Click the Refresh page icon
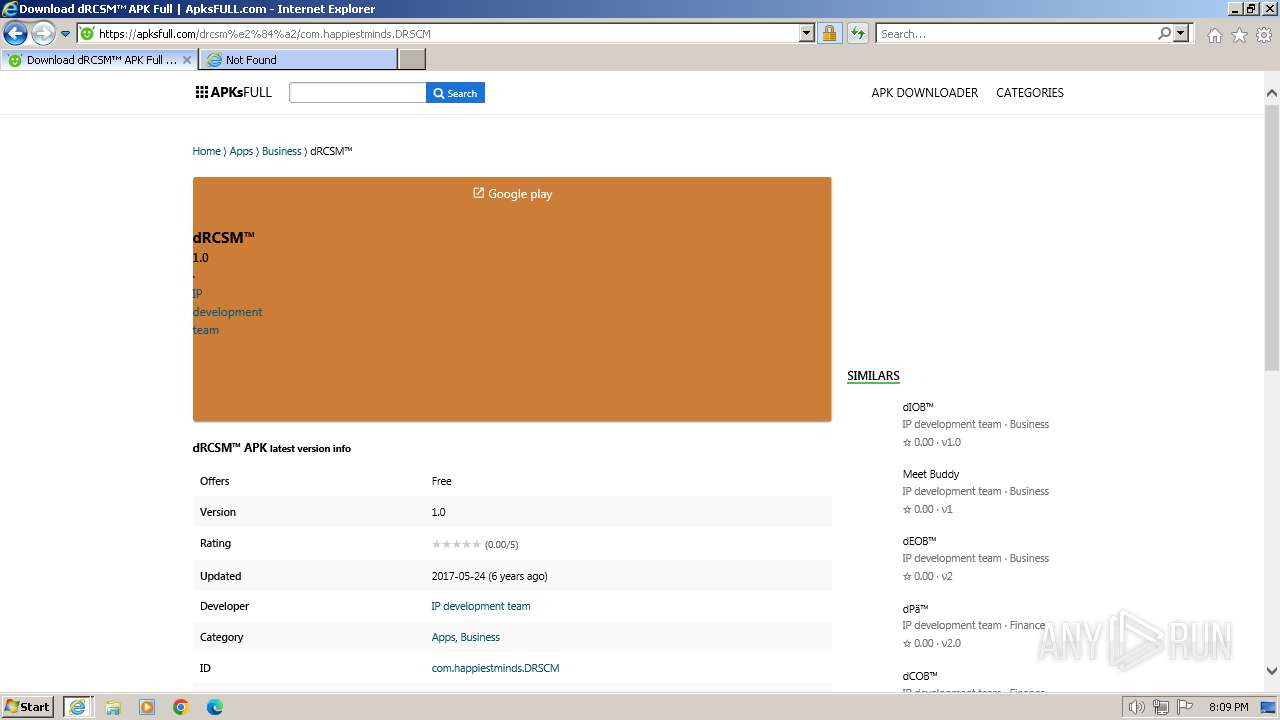1280x720 pixels. pyautogui.click(x=857, y=34)
